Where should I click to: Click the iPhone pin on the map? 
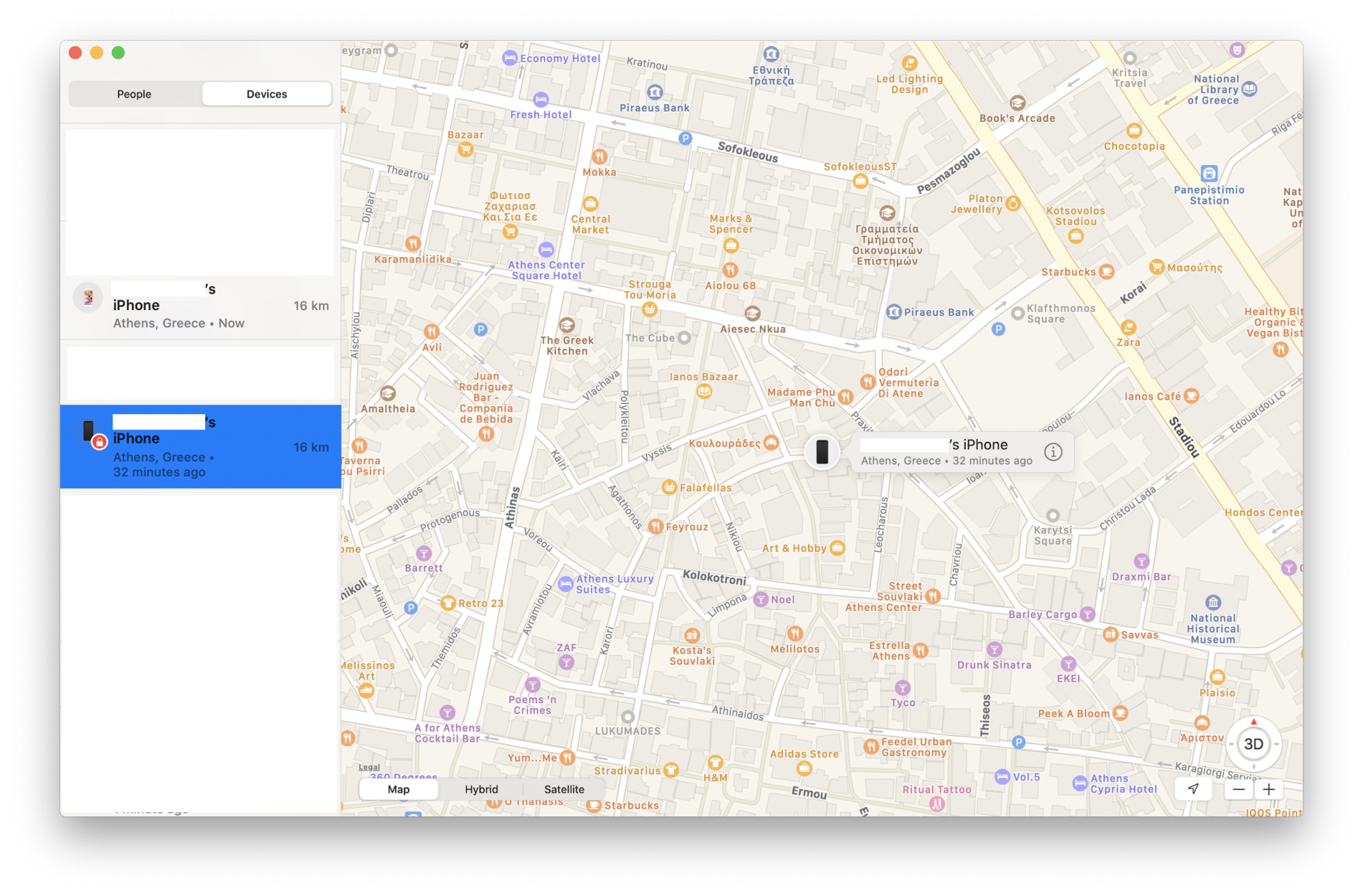[x=823, y=452]
